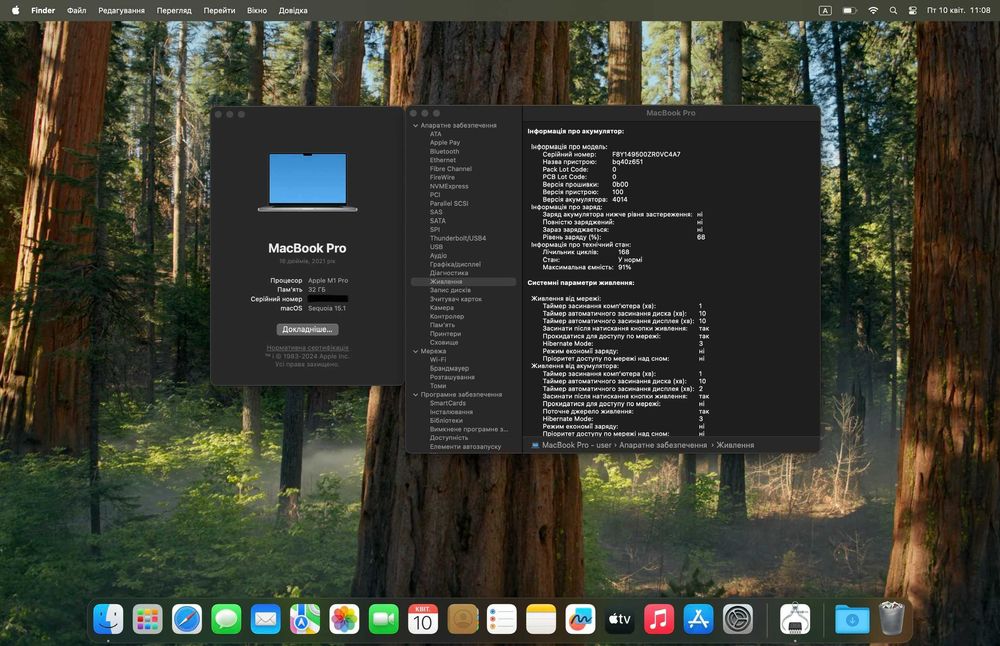Screen dimensions: 1000x646
Task: Click the Wi-Fi status icon in menu bar
Action: (x=873, y=10)
